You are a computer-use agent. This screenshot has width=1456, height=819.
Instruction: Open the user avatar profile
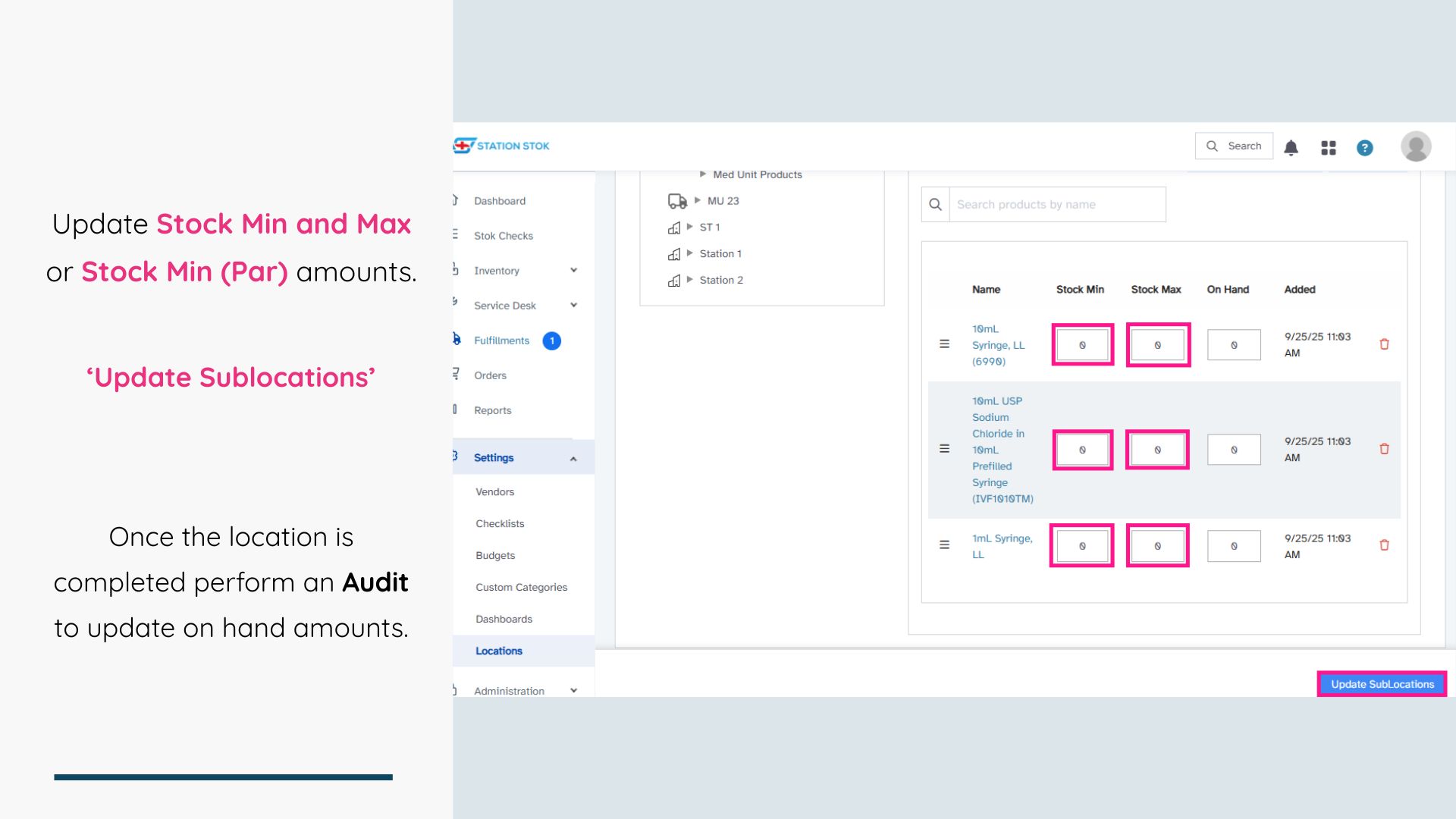[x=1416, y=146]
